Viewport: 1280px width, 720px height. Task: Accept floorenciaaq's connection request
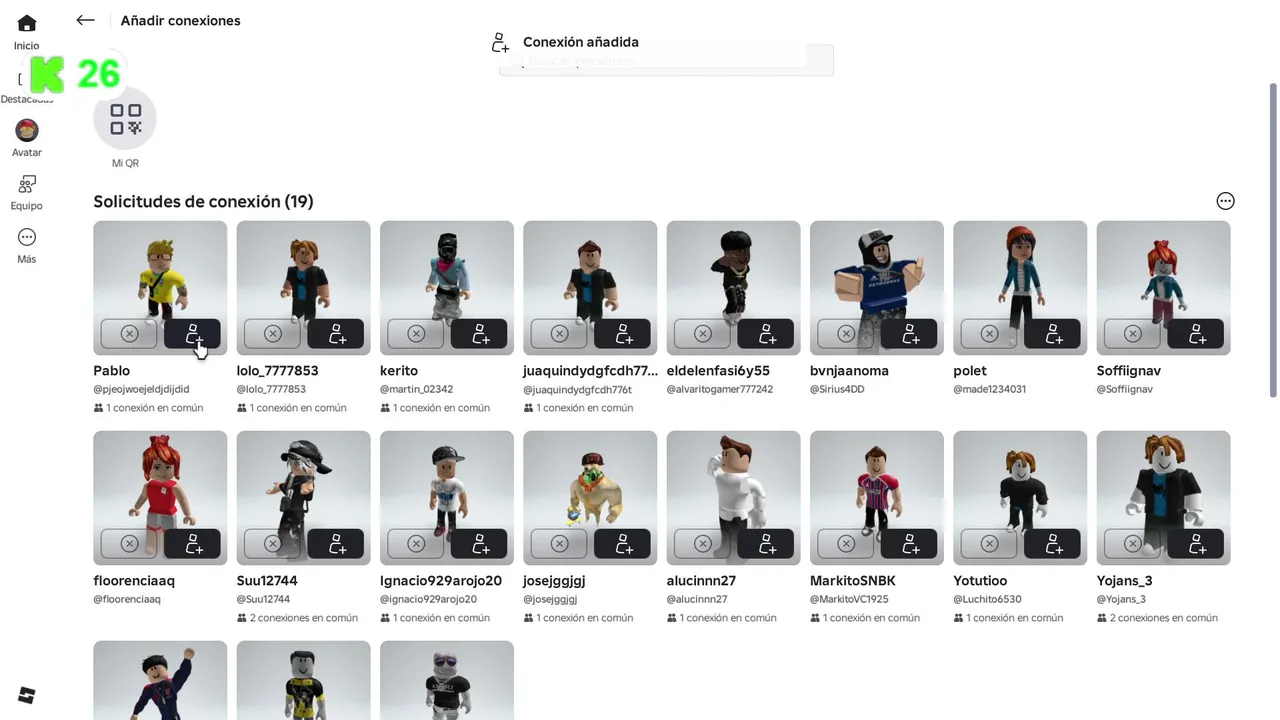(192, 543)
